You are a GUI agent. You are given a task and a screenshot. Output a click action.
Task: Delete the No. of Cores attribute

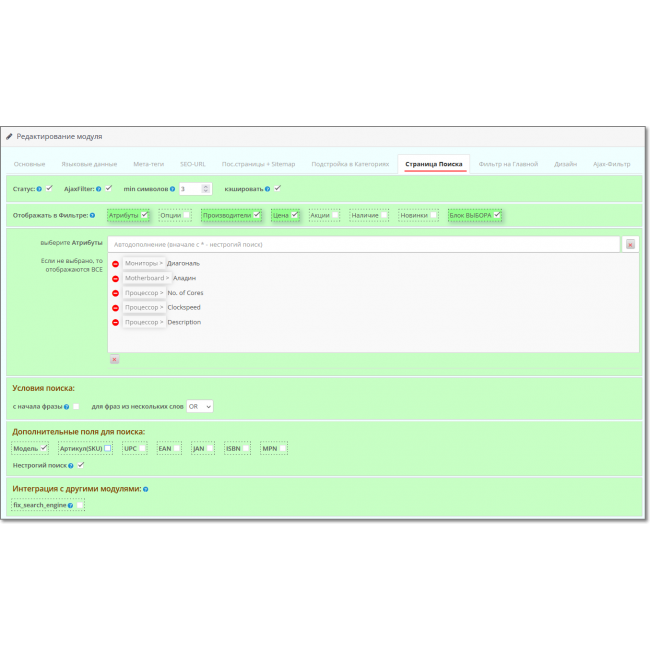[x=115, y=293]
